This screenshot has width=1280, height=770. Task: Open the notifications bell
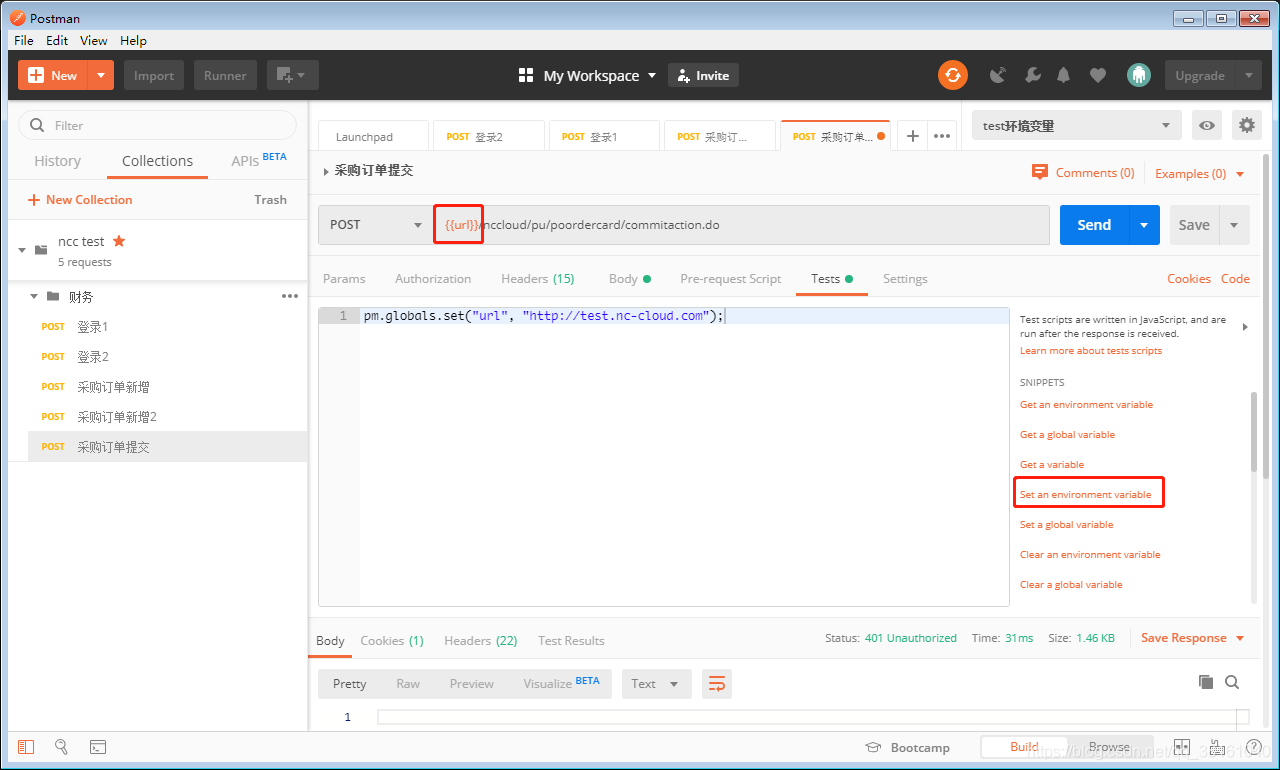coord(1064,75)
